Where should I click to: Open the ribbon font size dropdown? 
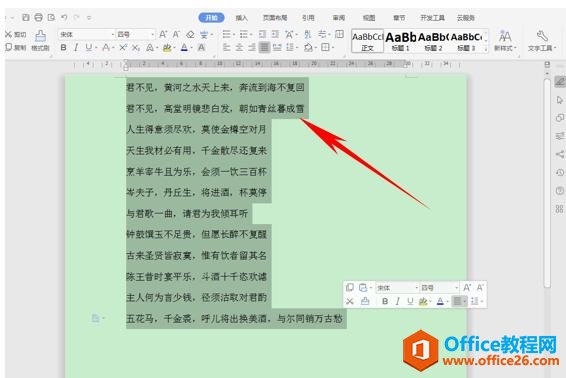(152, 35)
